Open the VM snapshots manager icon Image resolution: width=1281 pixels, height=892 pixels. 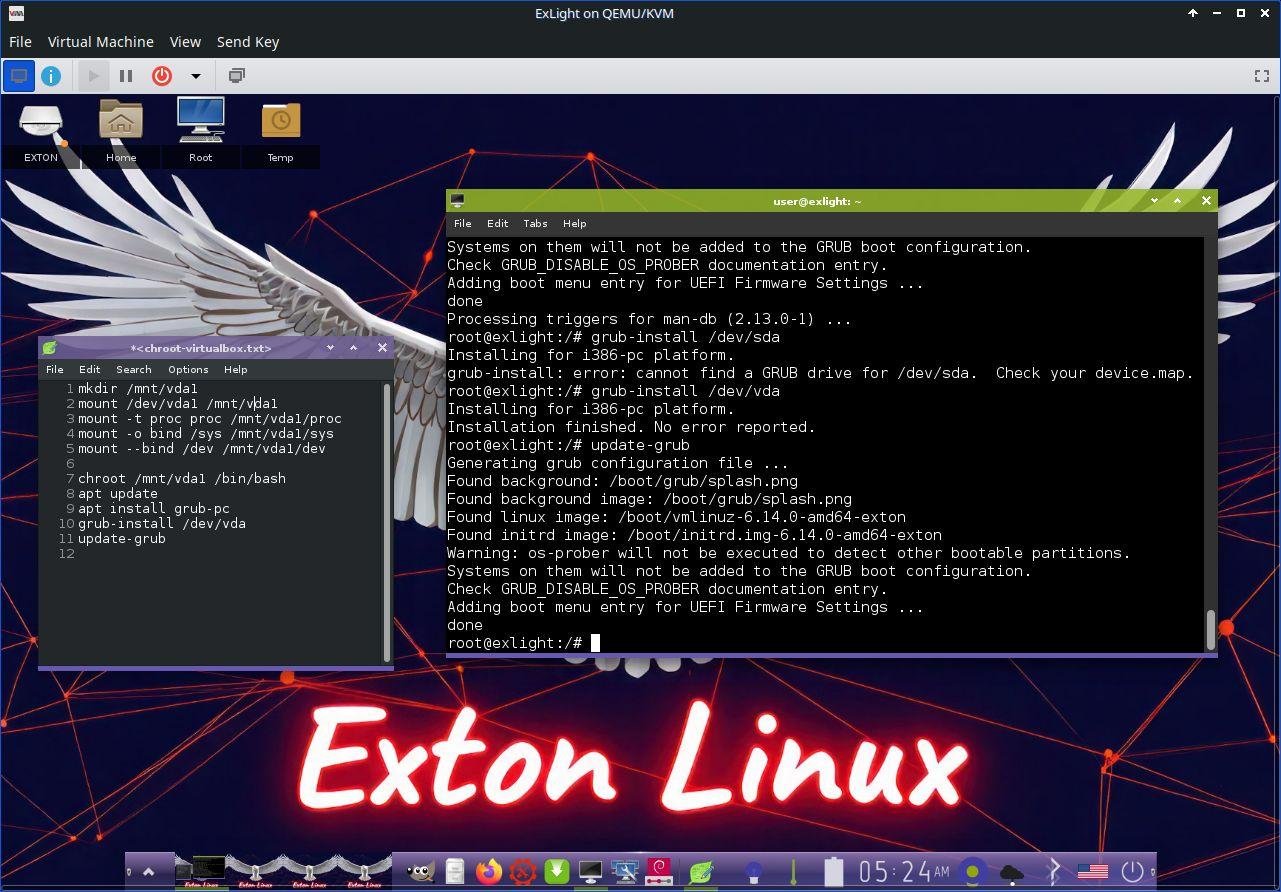pos(237,76)
